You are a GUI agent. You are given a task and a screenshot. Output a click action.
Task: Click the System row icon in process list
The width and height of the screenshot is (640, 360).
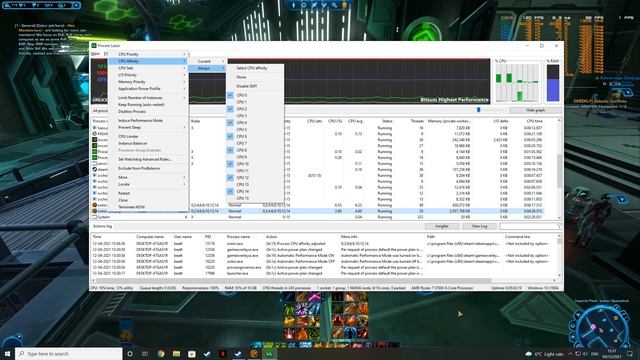coord(94,217)
